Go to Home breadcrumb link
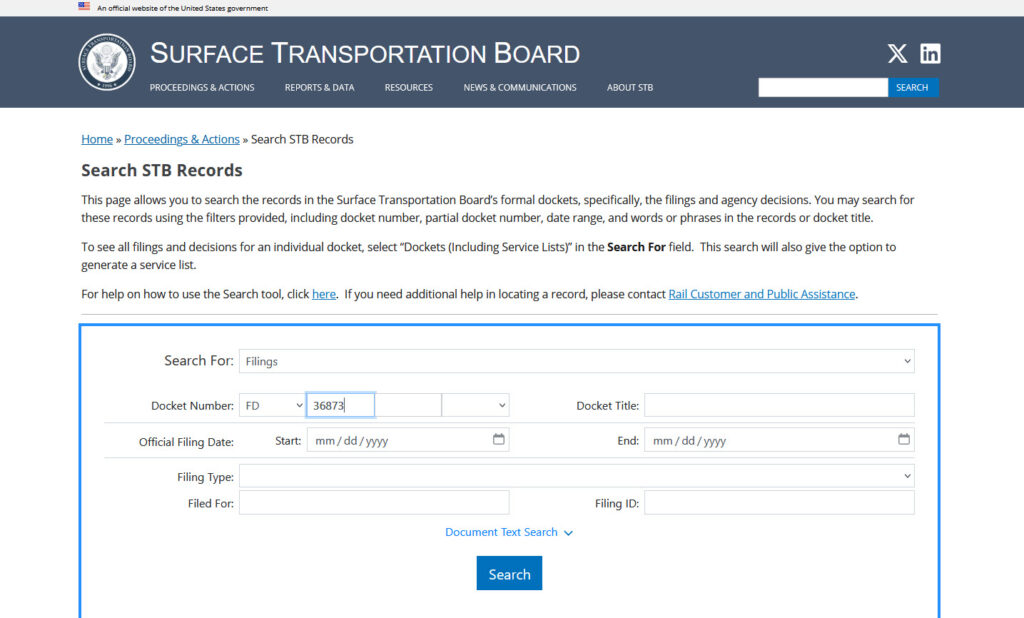1024x618 pixels. point(97,139)
